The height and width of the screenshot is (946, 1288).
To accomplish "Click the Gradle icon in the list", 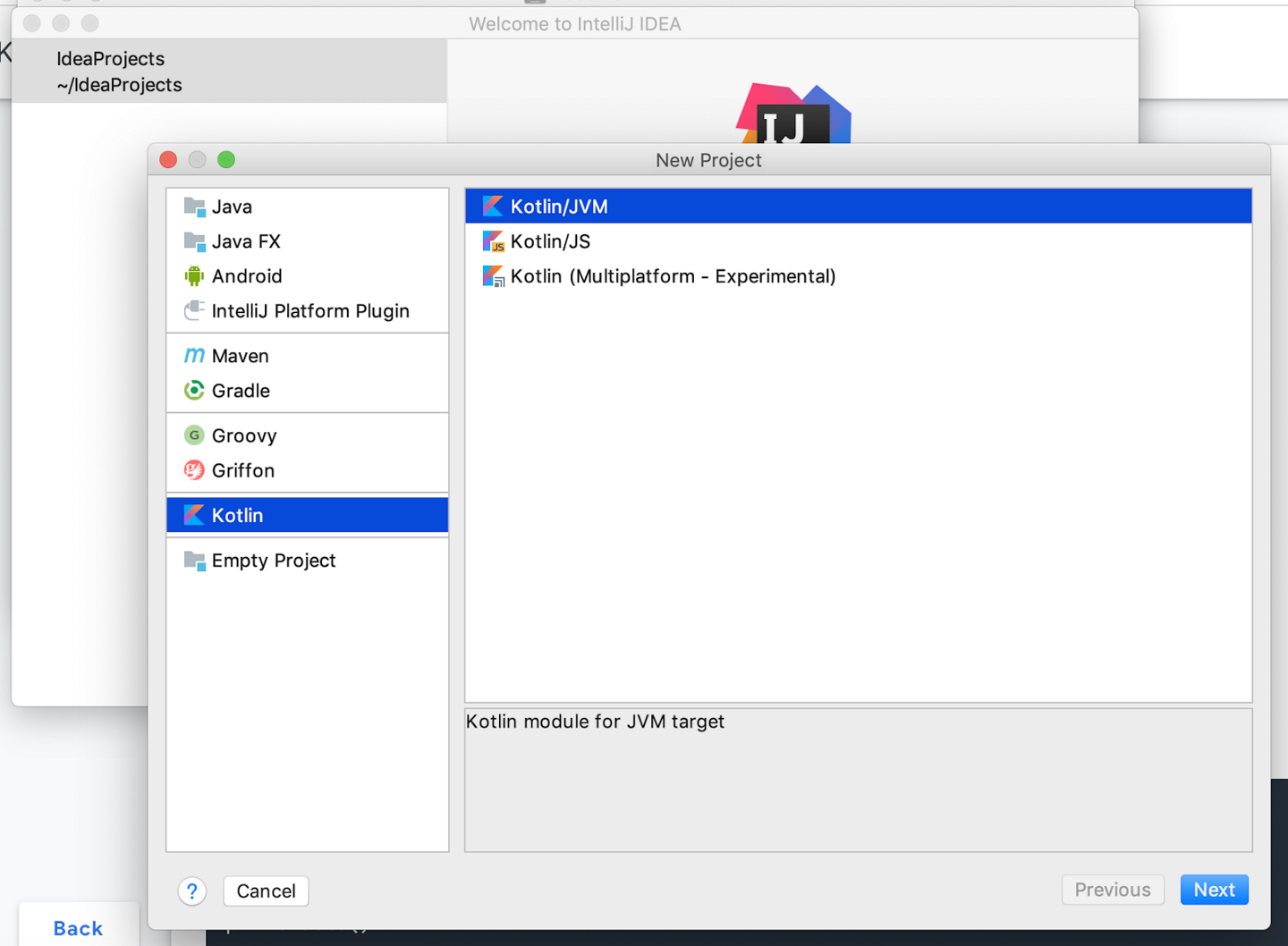I will [x=194, y=391].
